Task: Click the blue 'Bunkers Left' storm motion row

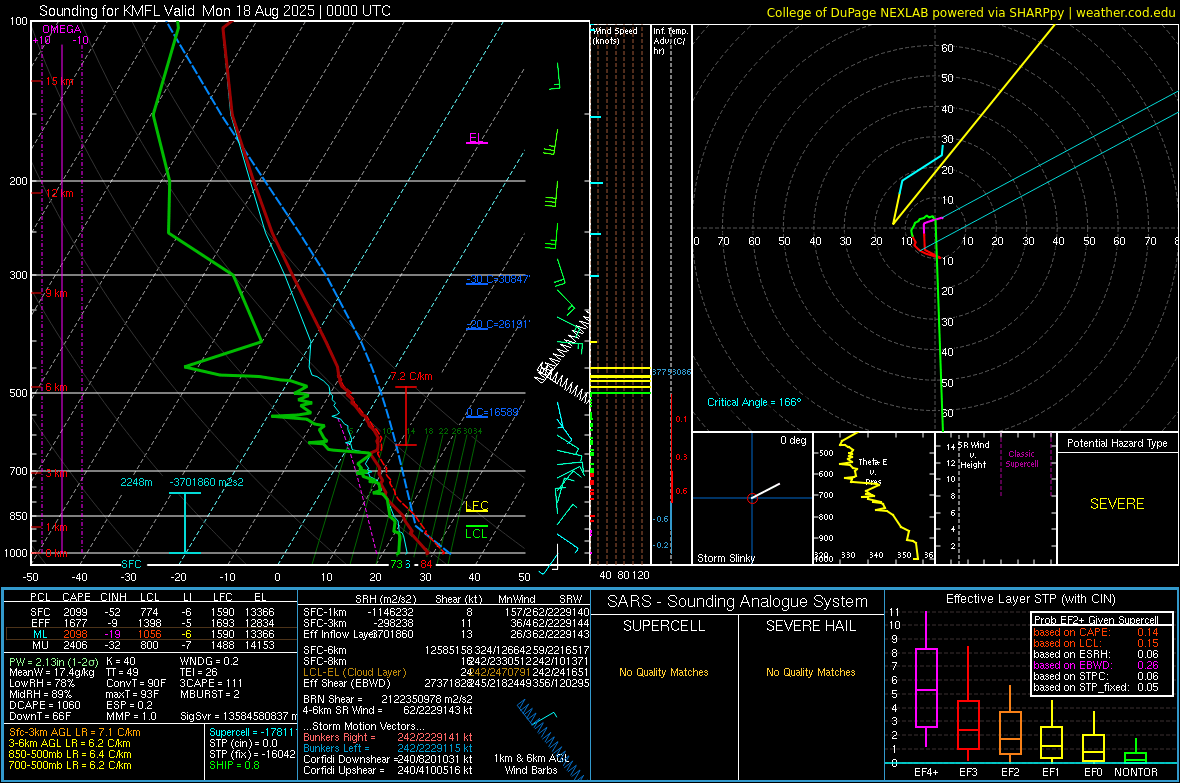Action: [388, 748]
